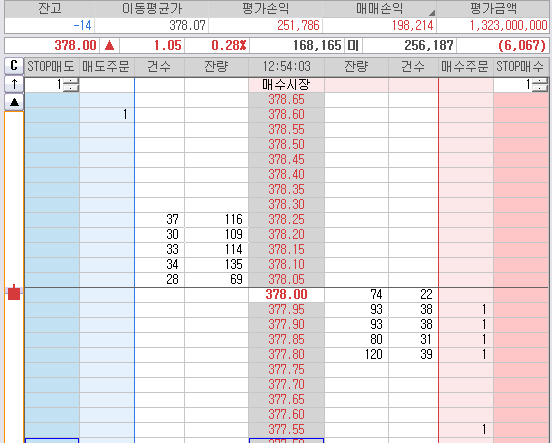Image resolution: width=552 pixels, height=443 pixels.
Task: Select the 378.10 price cell
Action: point(286,264)
